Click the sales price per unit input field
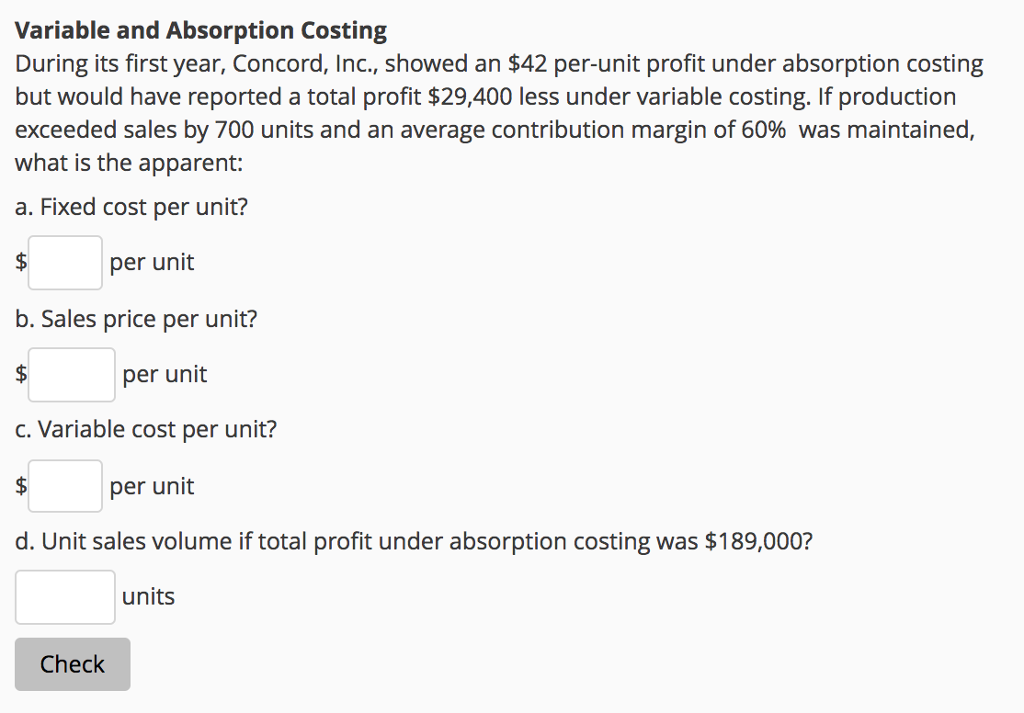Image resolution: width=1024 pixels, height=713 pixels. (70, 373)
